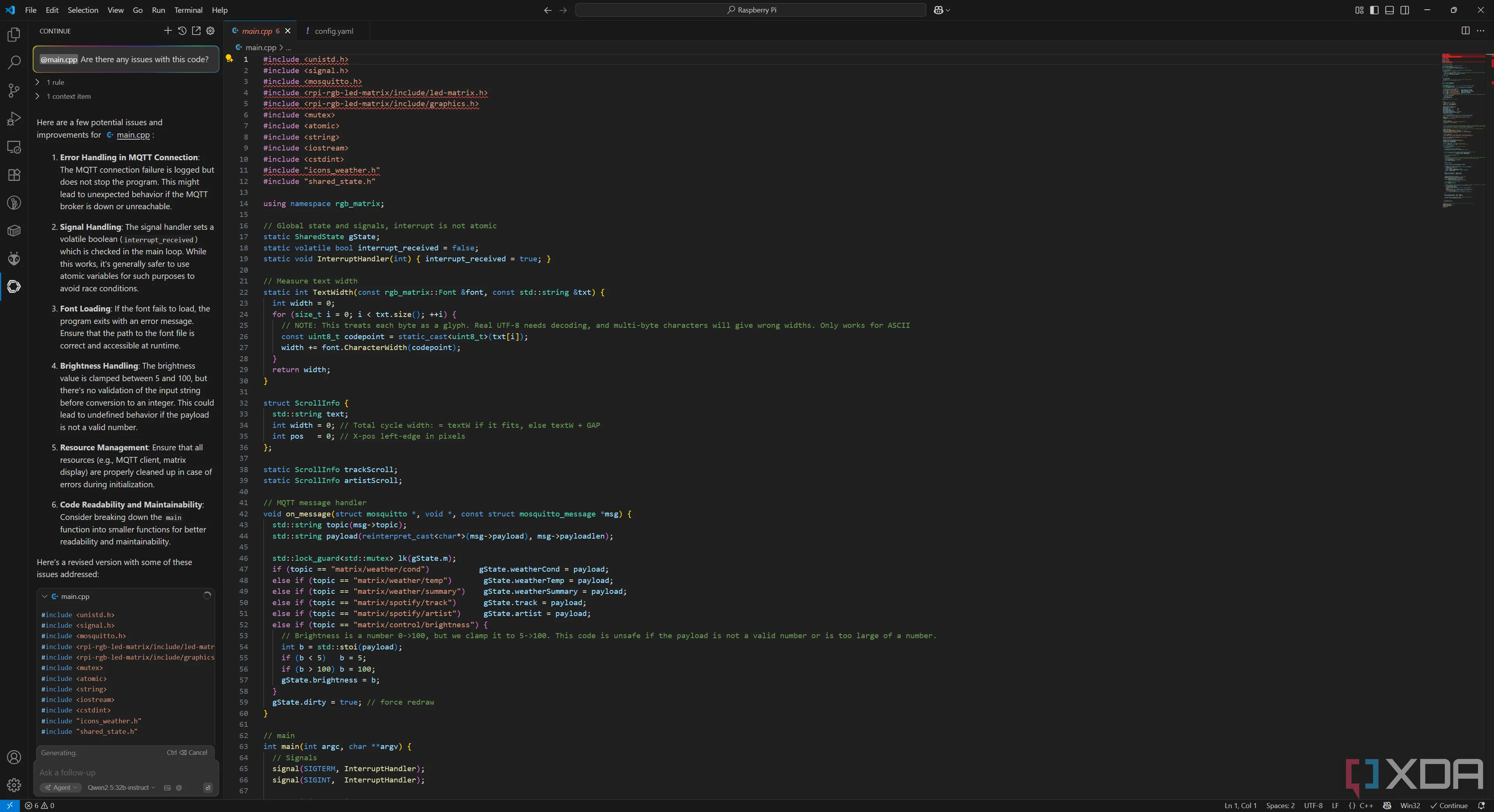Change end of line sequence LF
Viewport: 1494px width, 812px height.
tap(1335, 806)
